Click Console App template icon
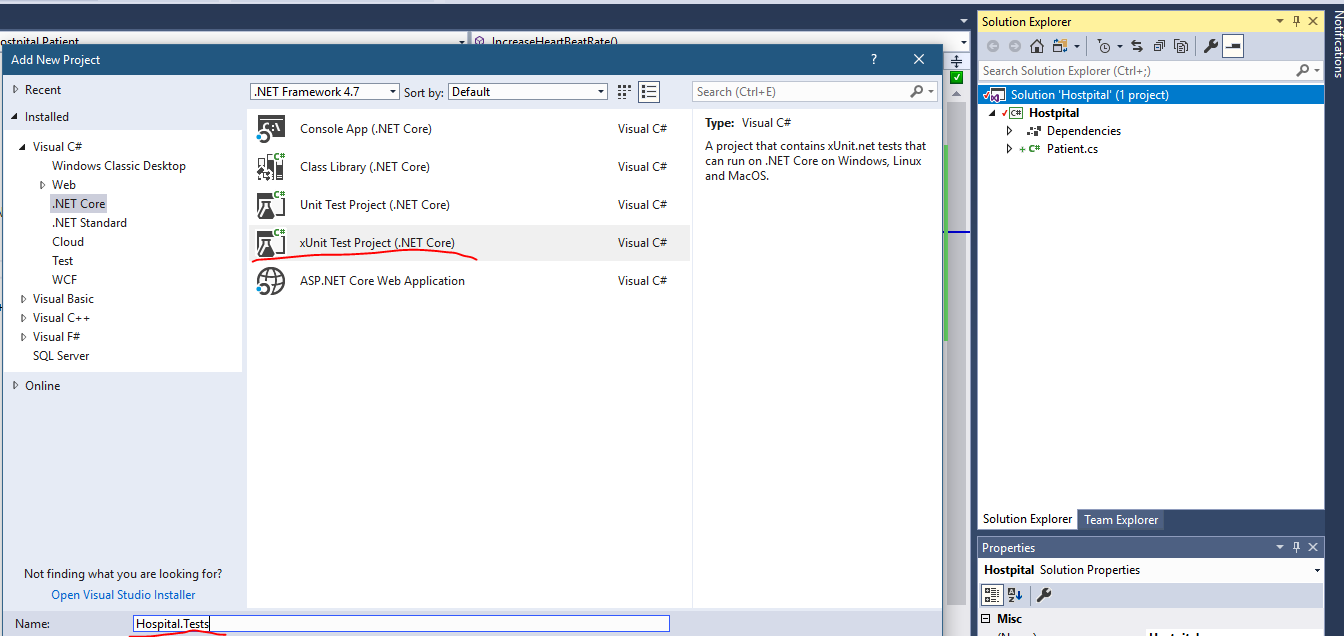 271,129
